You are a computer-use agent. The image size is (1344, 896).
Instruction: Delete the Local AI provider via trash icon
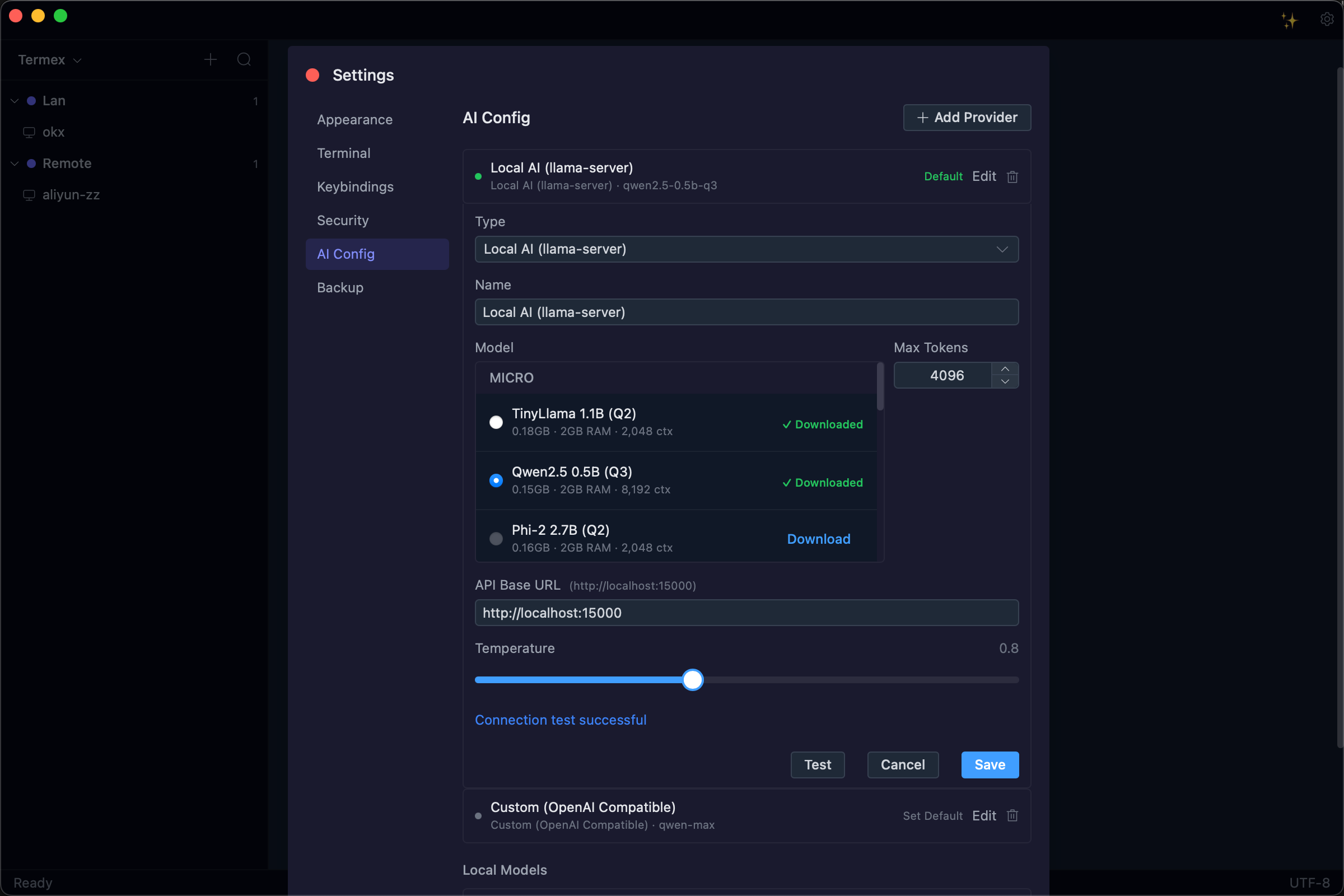click(1012, 176)
